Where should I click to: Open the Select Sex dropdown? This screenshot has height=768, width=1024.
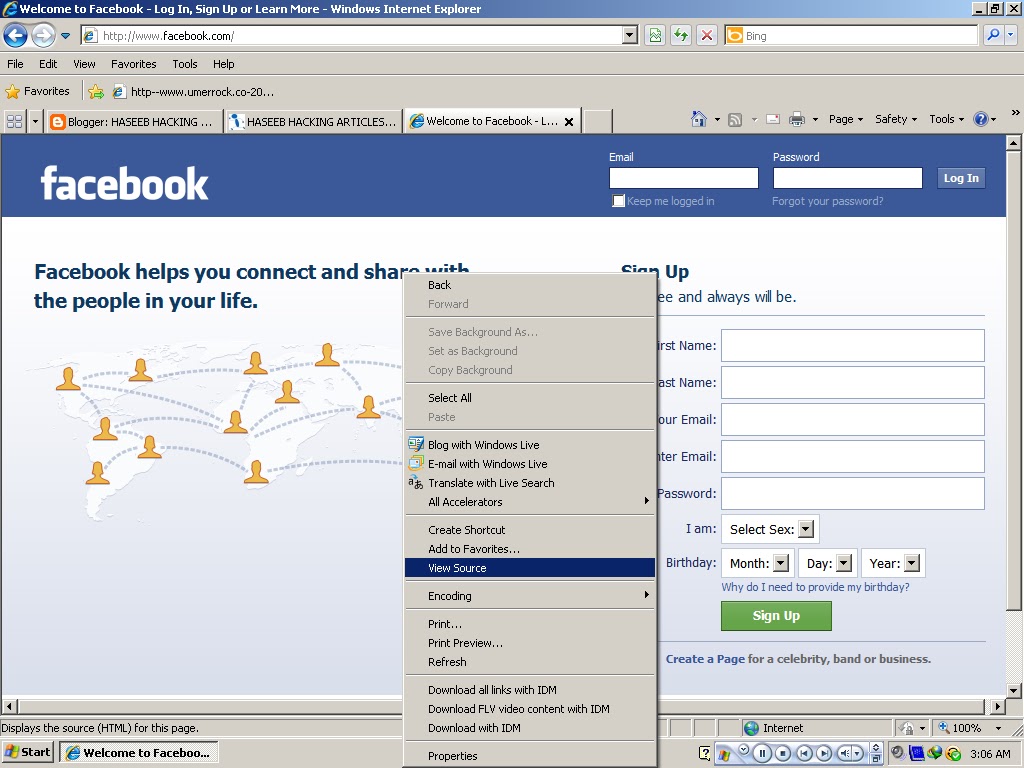770,529
